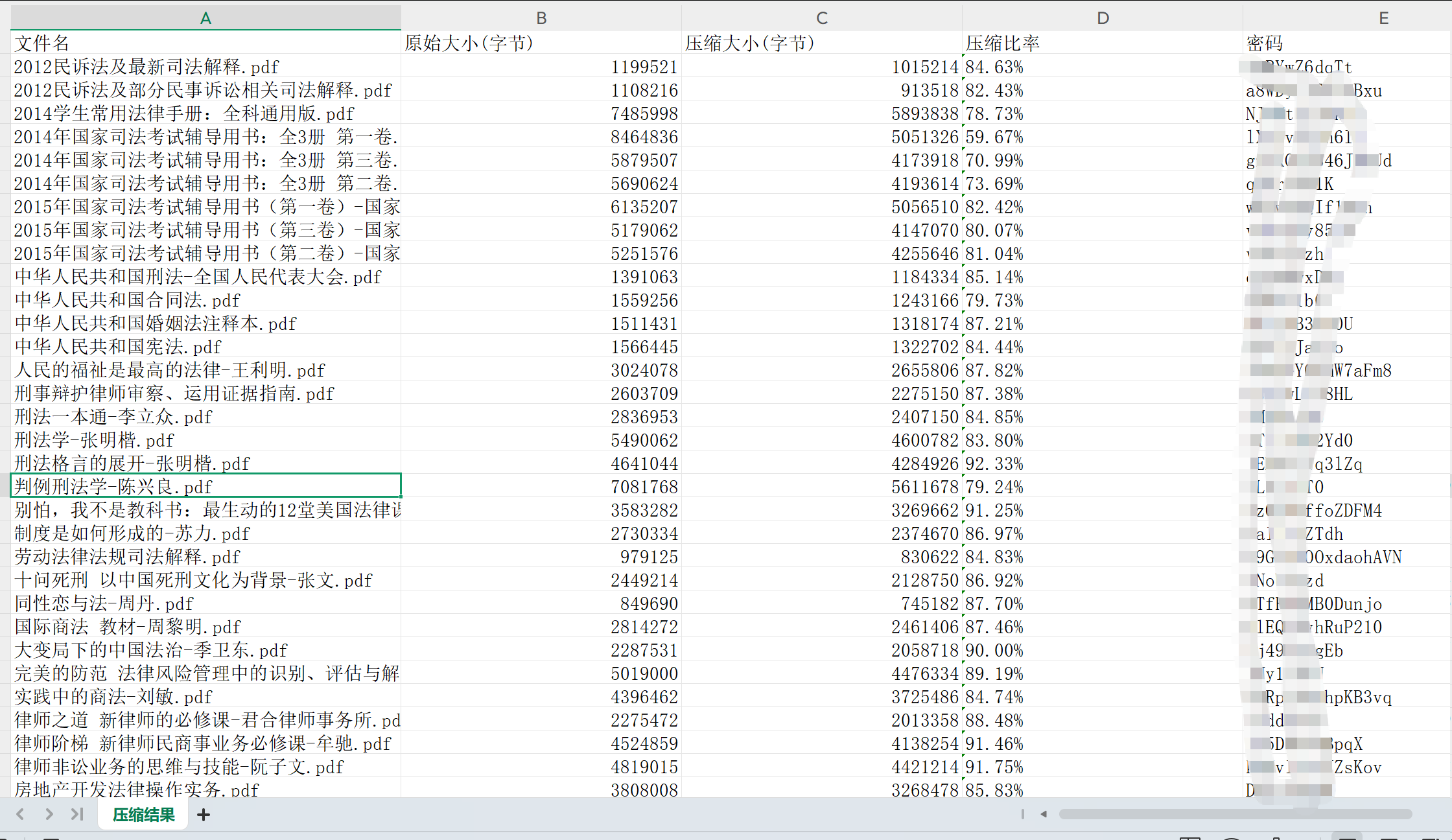This screenshot has height=840, width=1452.
Task: Select column E by its header
Action: [1383, 17]
